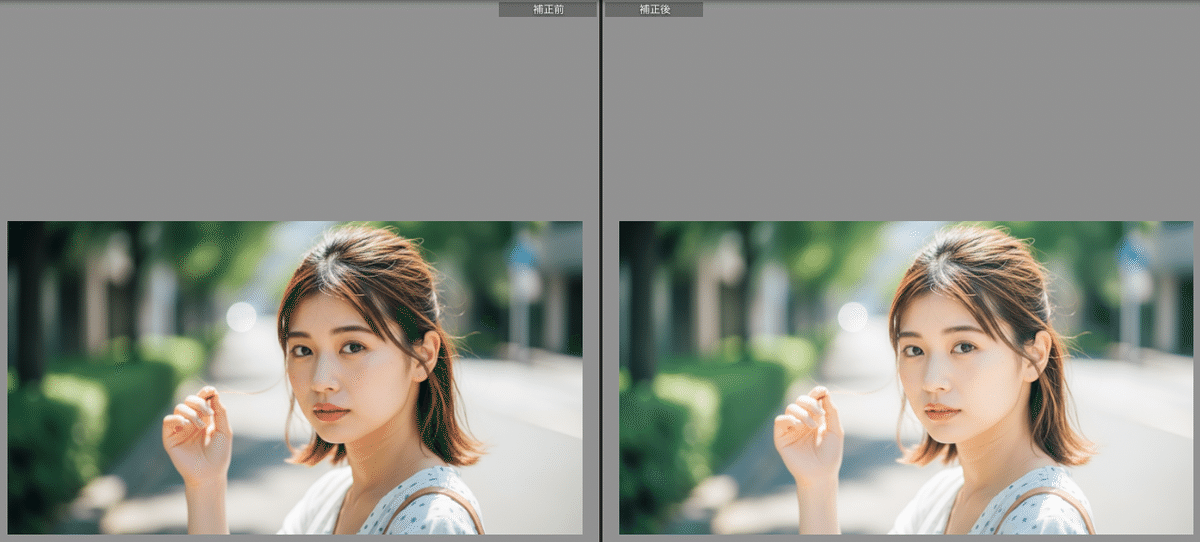The image size is (1200, 542).
Task: Click the before photo on the left
Action: click(294, 377)
